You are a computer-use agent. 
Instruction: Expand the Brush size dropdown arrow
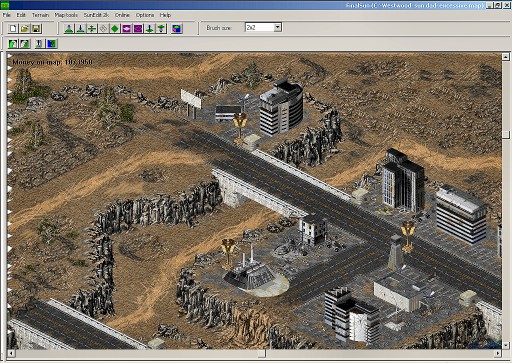point(278,27)
